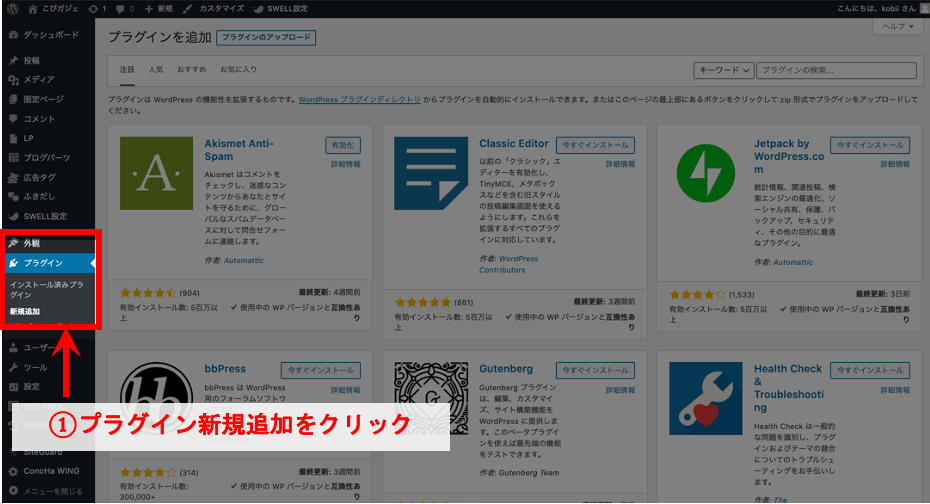
Task: Open the Classic Editor title link
Action: coord(514,143)
